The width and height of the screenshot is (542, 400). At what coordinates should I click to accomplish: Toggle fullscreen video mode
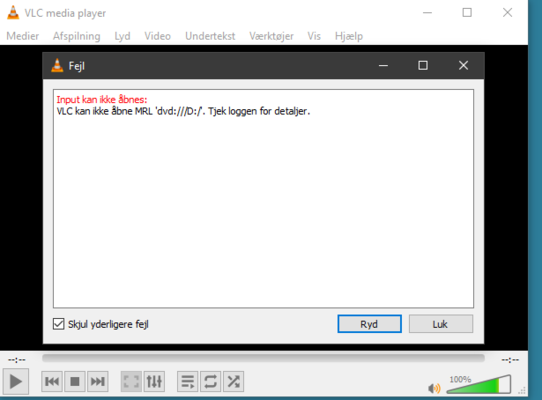click(131, 381)
